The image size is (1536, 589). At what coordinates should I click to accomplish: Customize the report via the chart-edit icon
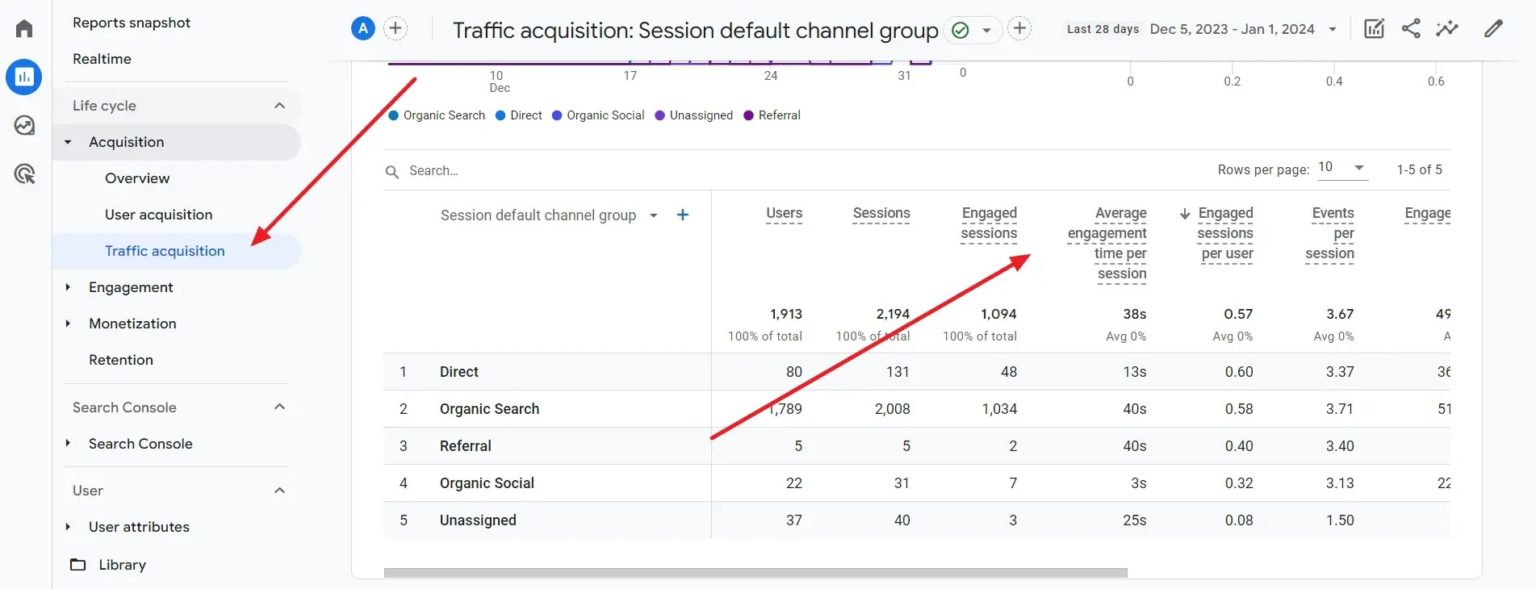(x=1373, y=29)
